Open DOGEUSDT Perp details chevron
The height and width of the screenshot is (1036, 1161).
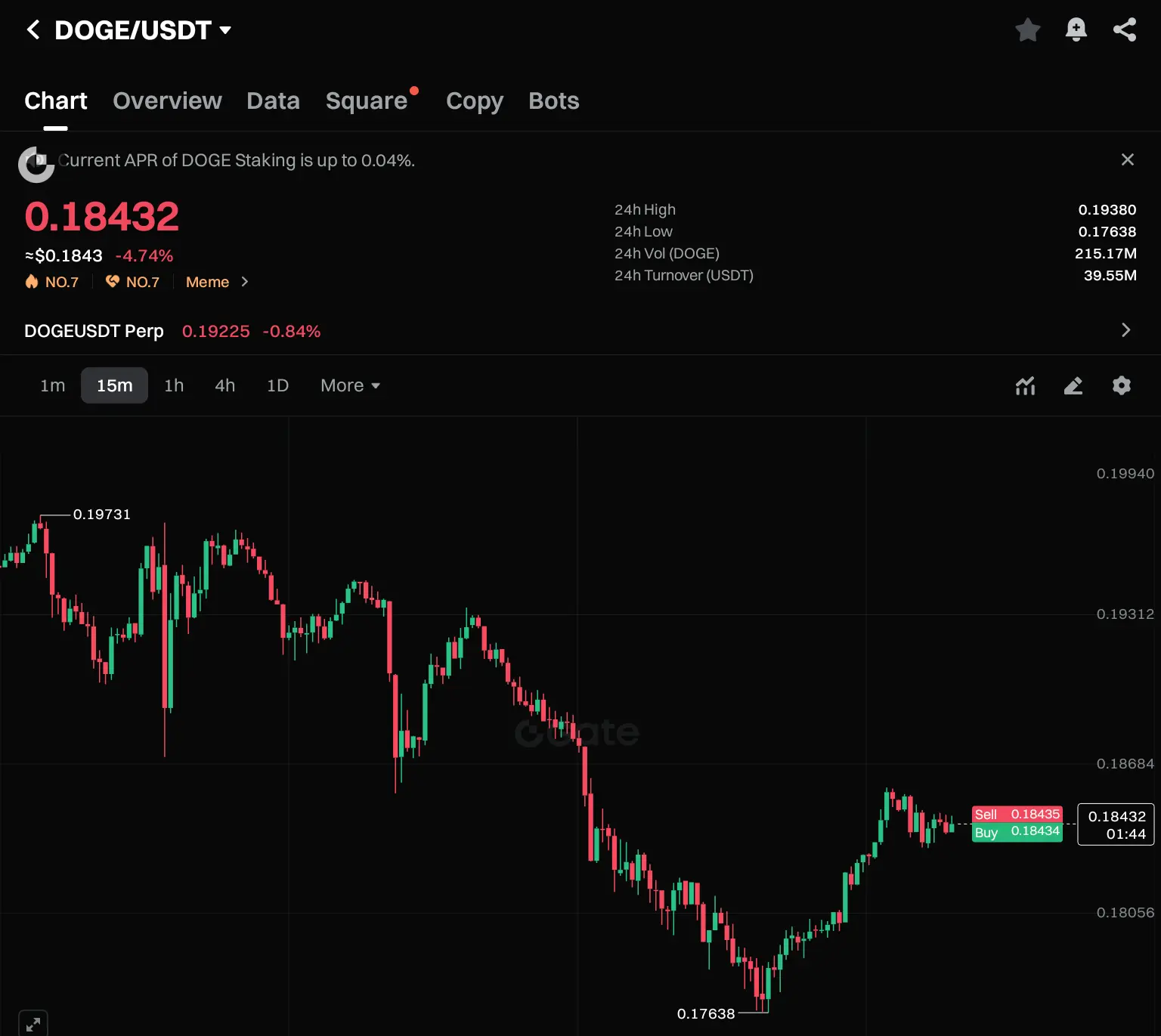(1126, 330)
